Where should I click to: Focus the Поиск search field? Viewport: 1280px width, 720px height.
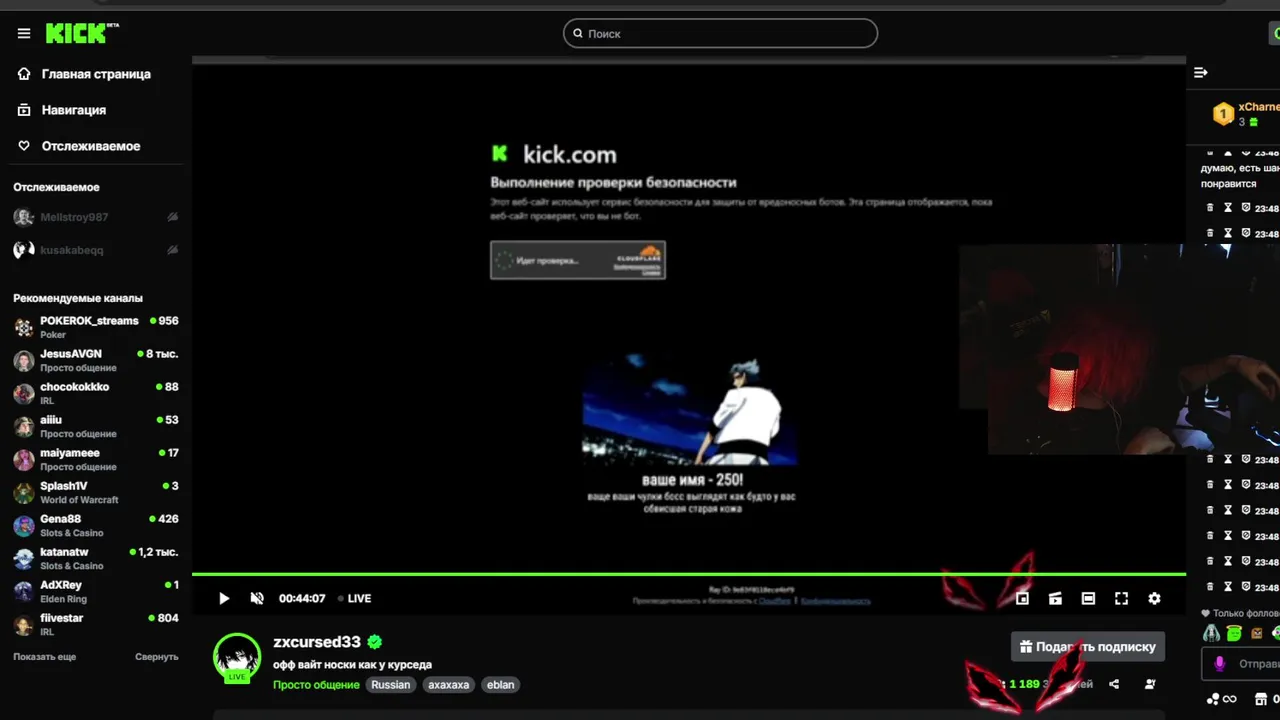coord(720,33)
